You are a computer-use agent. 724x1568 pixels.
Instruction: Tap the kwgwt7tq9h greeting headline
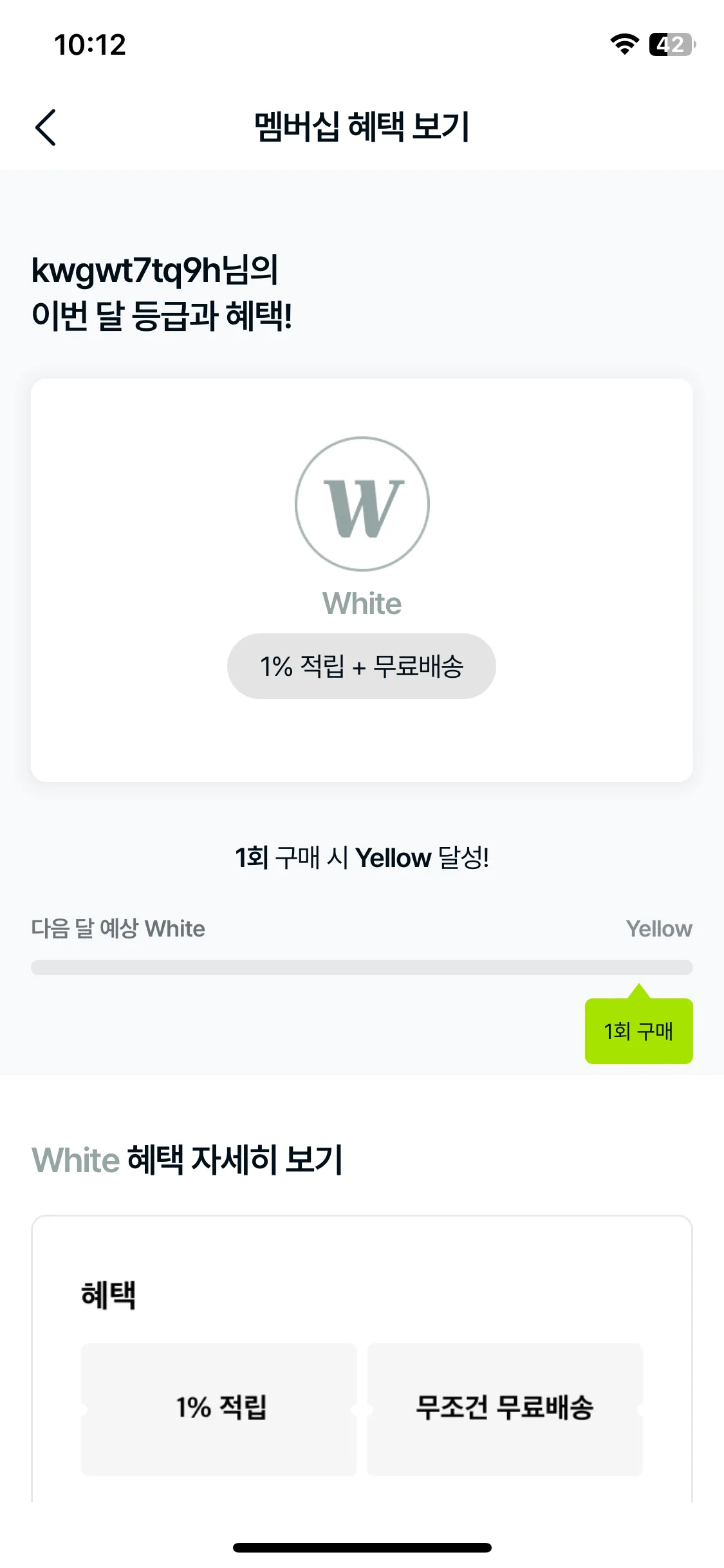click(162, 293)
